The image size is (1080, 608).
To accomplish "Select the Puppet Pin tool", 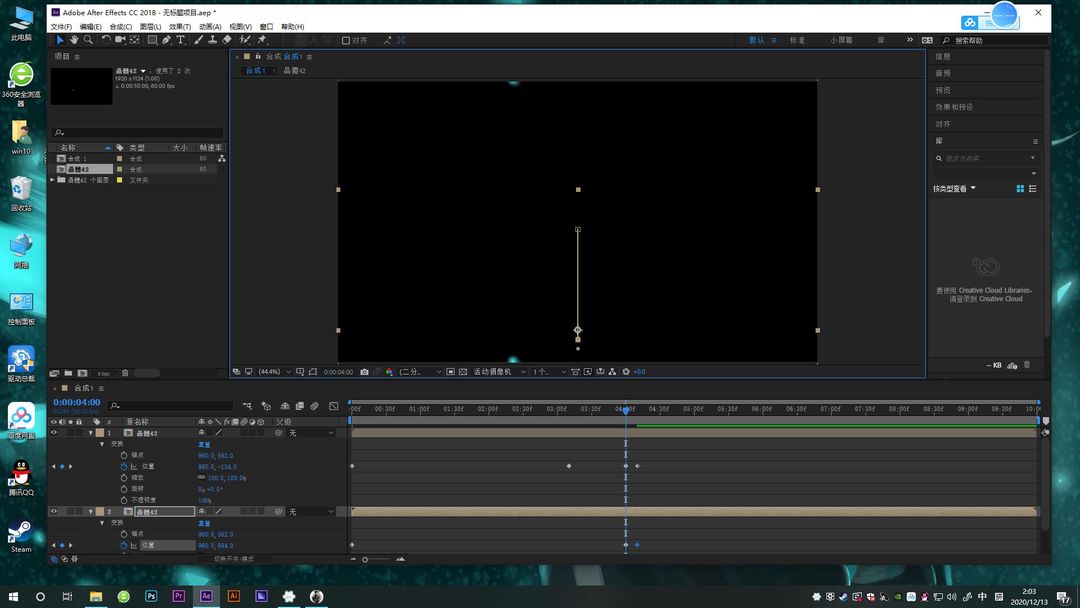I will [x=262, y=40].
